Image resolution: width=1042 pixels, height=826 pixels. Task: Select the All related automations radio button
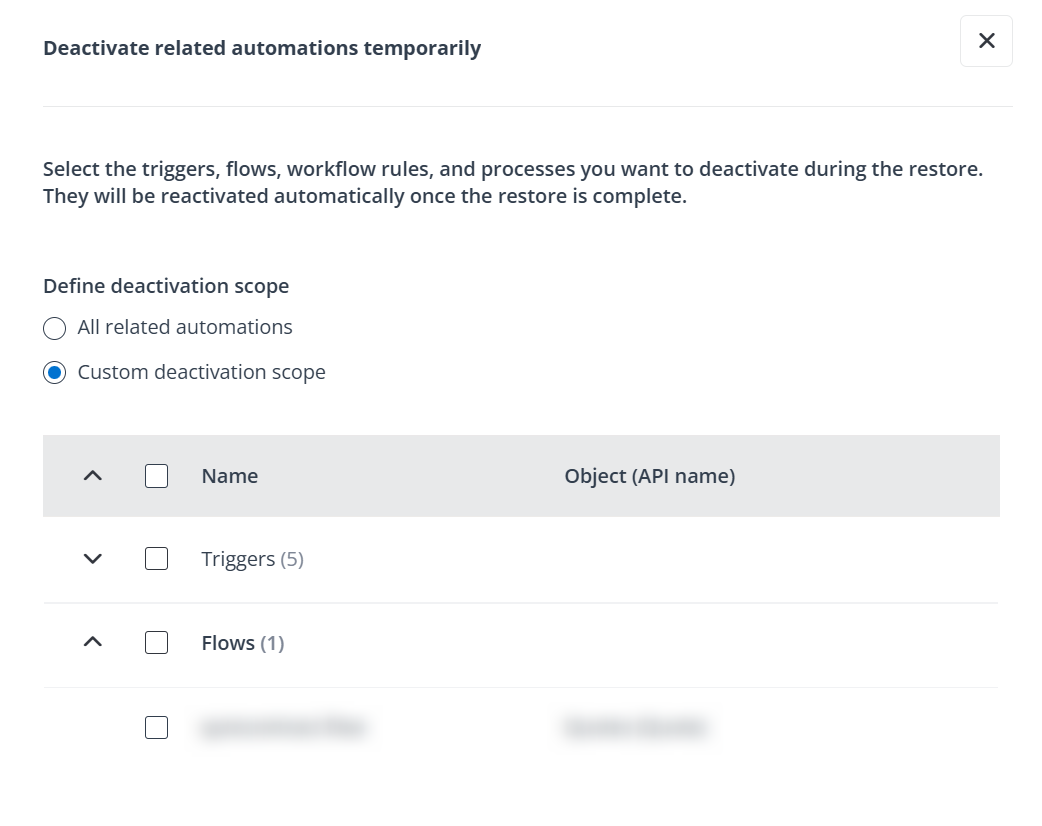pyautogui.click(x=55, y=328)
